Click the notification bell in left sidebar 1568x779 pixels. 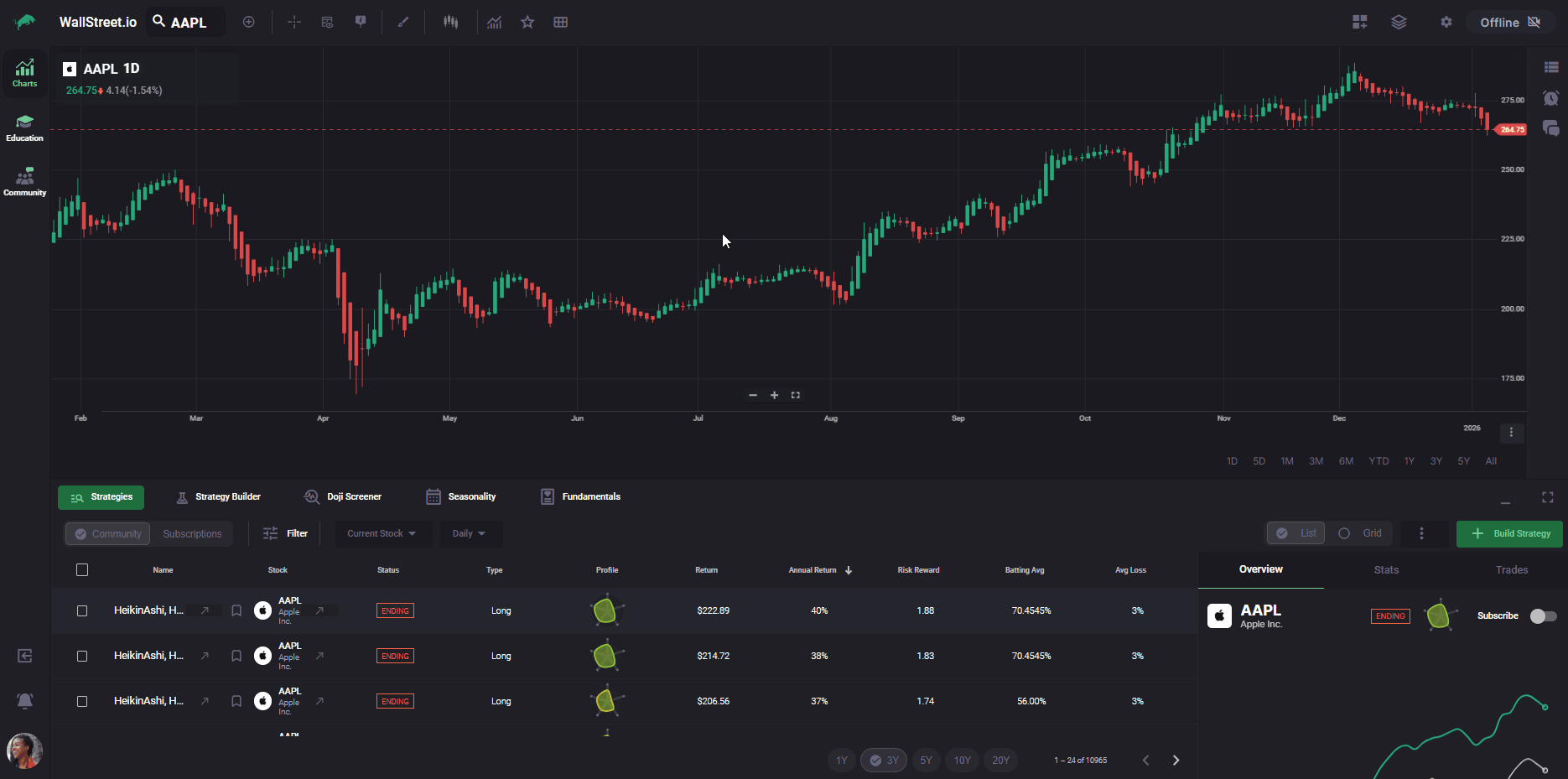tap(25, 700)
